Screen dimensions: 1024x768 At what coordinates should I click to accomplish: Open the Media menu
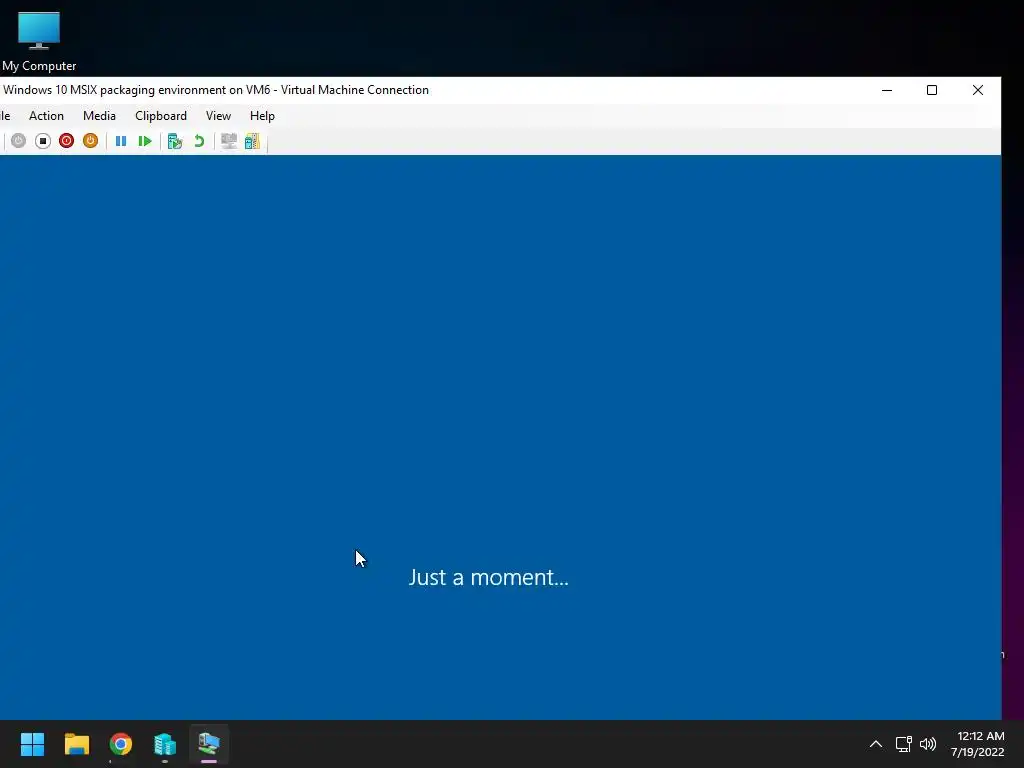click(99, 116)
